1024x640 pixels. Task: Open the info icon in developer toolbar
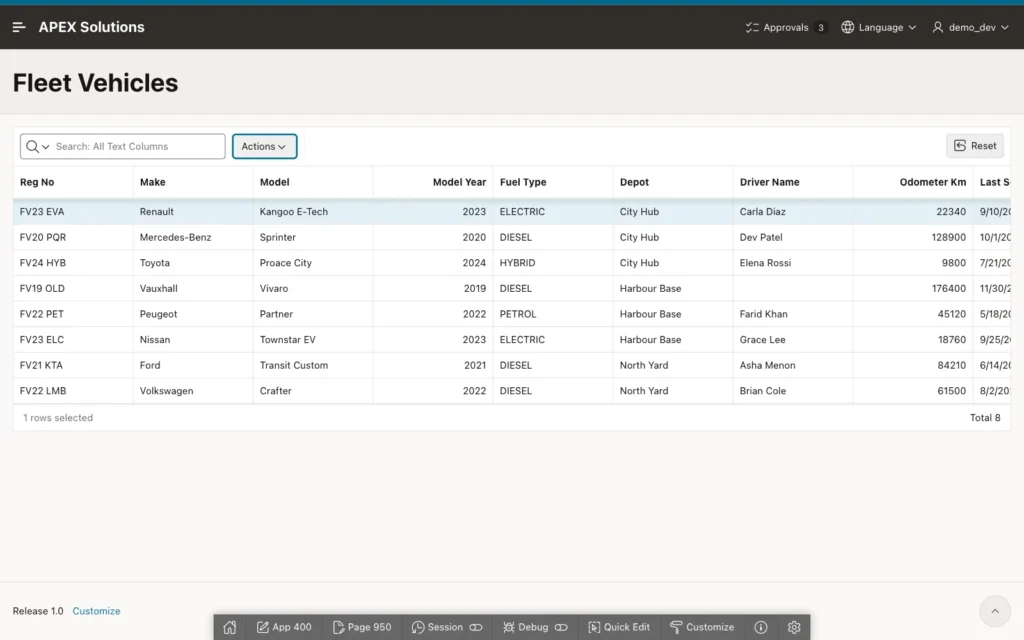tap(761, 627)
